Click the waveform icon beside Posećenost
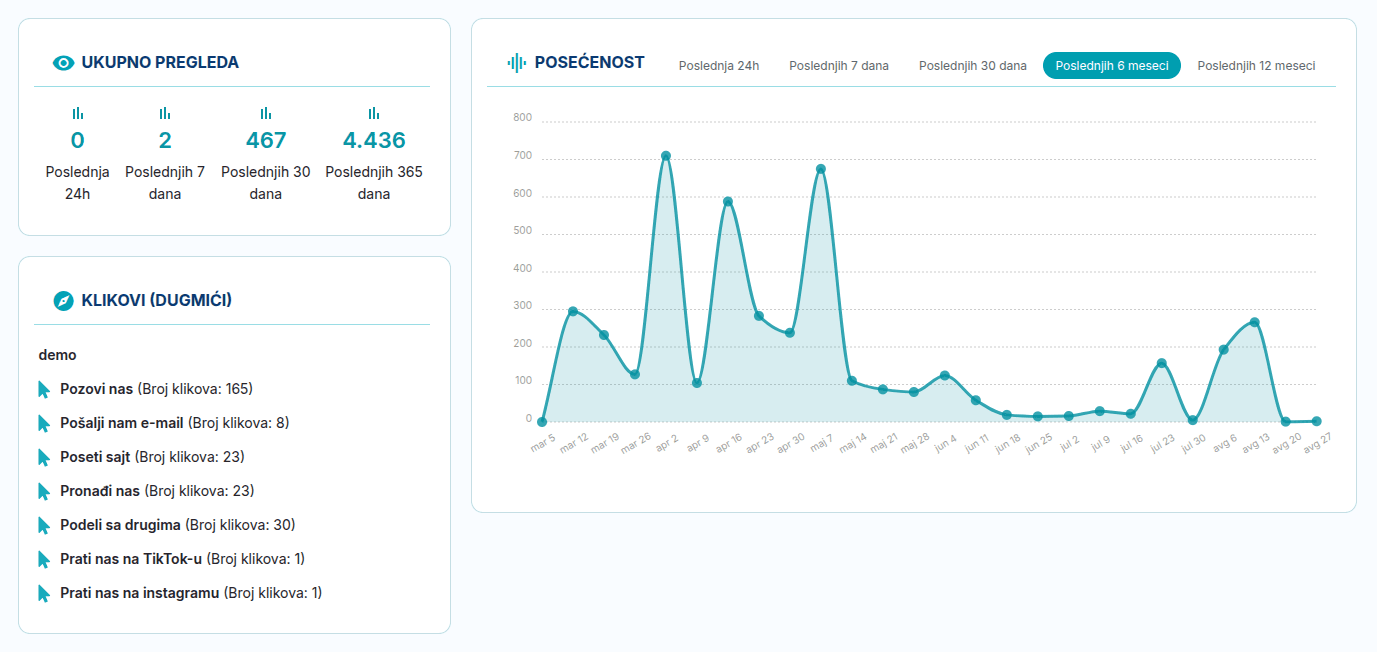 (517, 63)
